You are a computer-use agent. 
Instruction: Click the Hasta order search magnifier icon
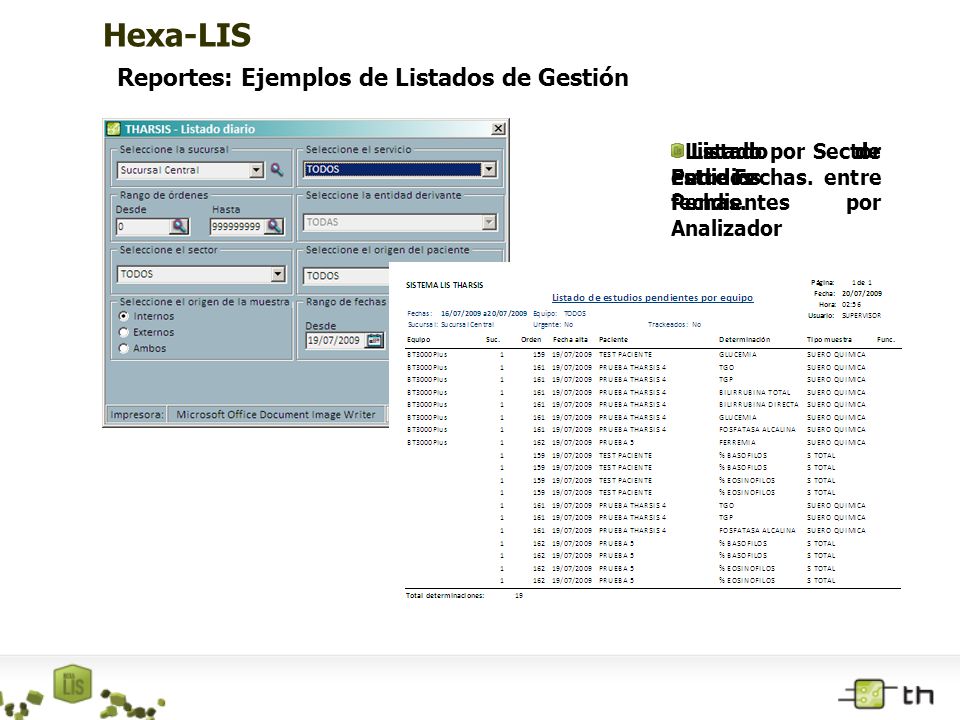(274, 227)
